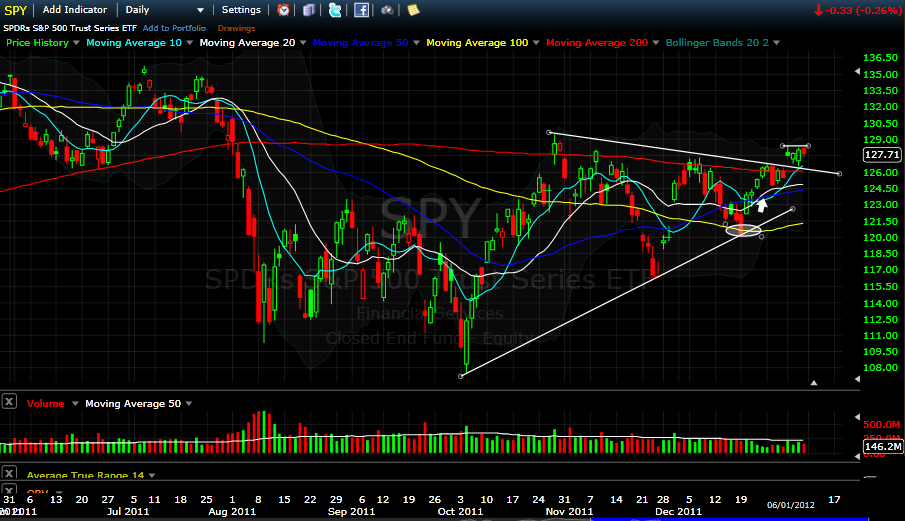Close the Average True Range pane

[x=9, y=473]
